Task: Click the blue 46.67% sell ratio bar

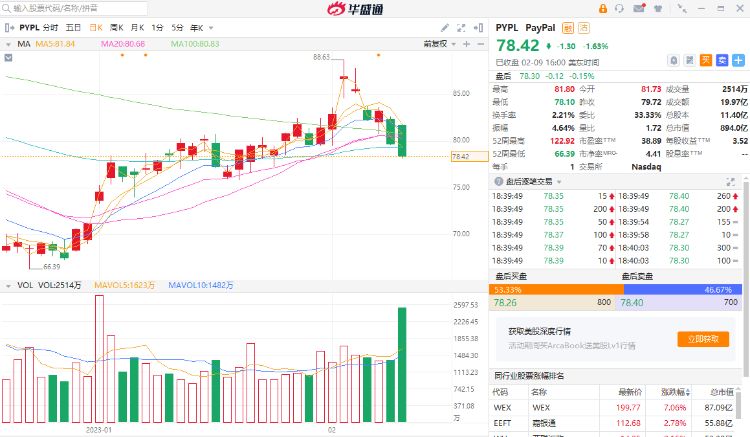Action: 683,290
